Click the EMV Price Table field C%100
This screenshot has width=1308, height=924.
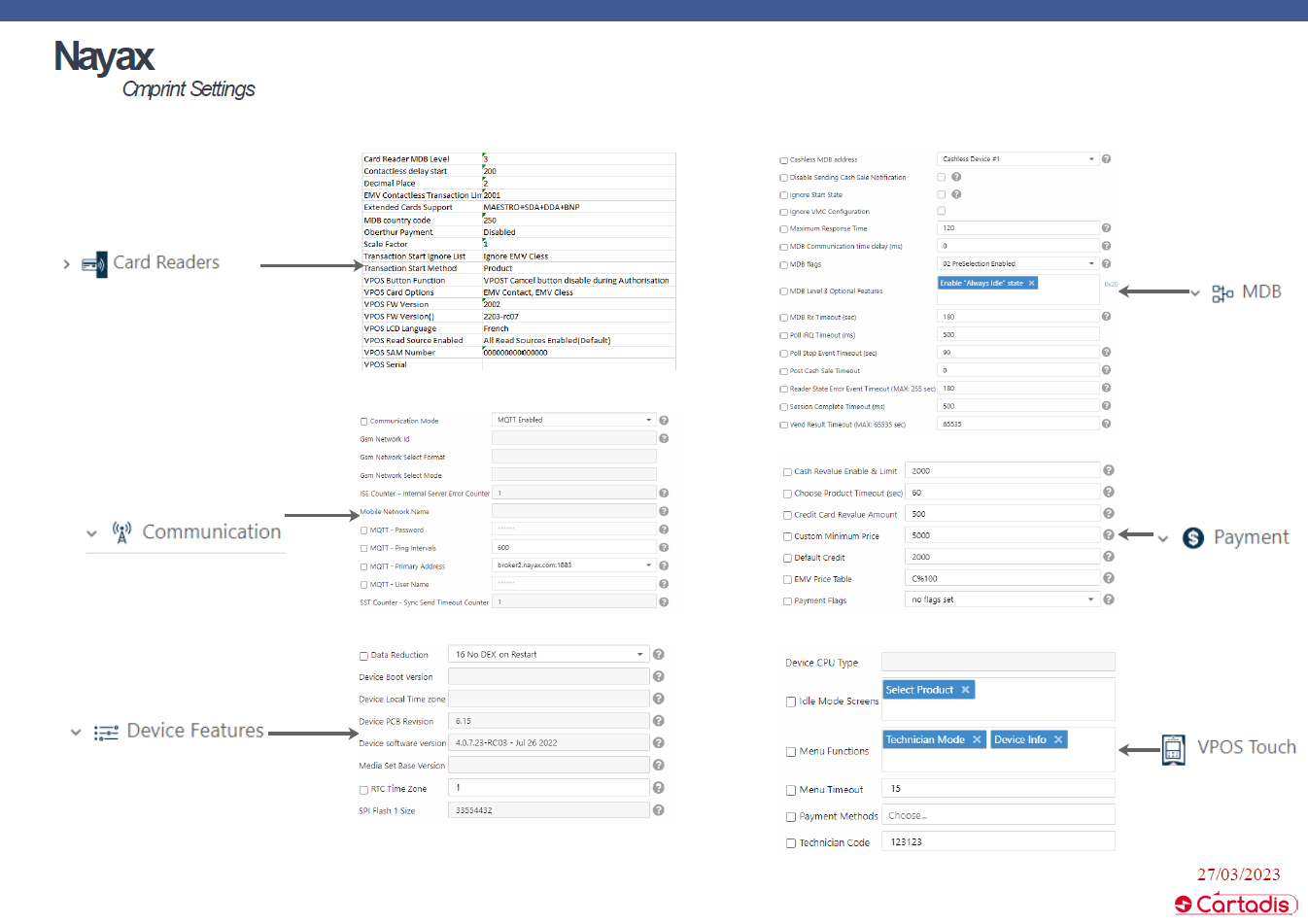pyautogui.click(x=1002, y=578)
